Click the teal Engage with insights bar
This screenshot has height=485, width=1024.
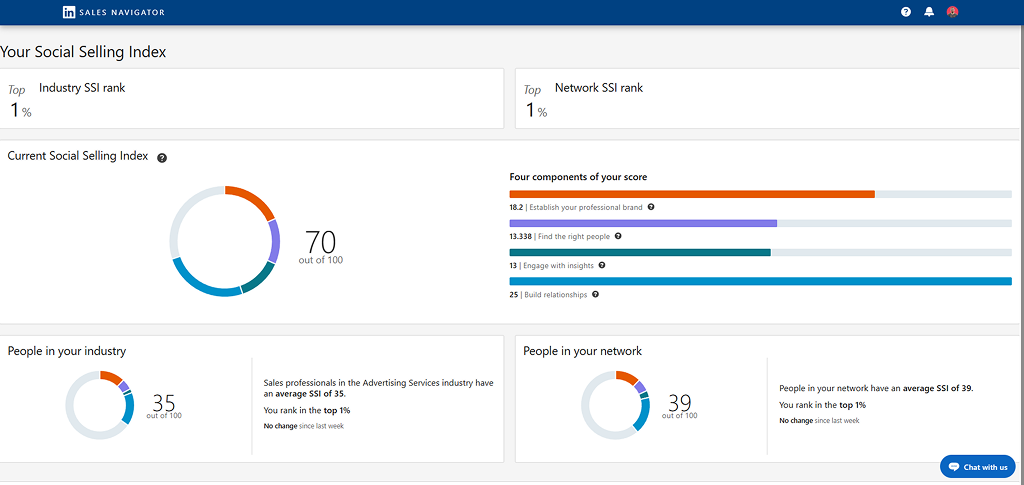(x=640, y=252)
